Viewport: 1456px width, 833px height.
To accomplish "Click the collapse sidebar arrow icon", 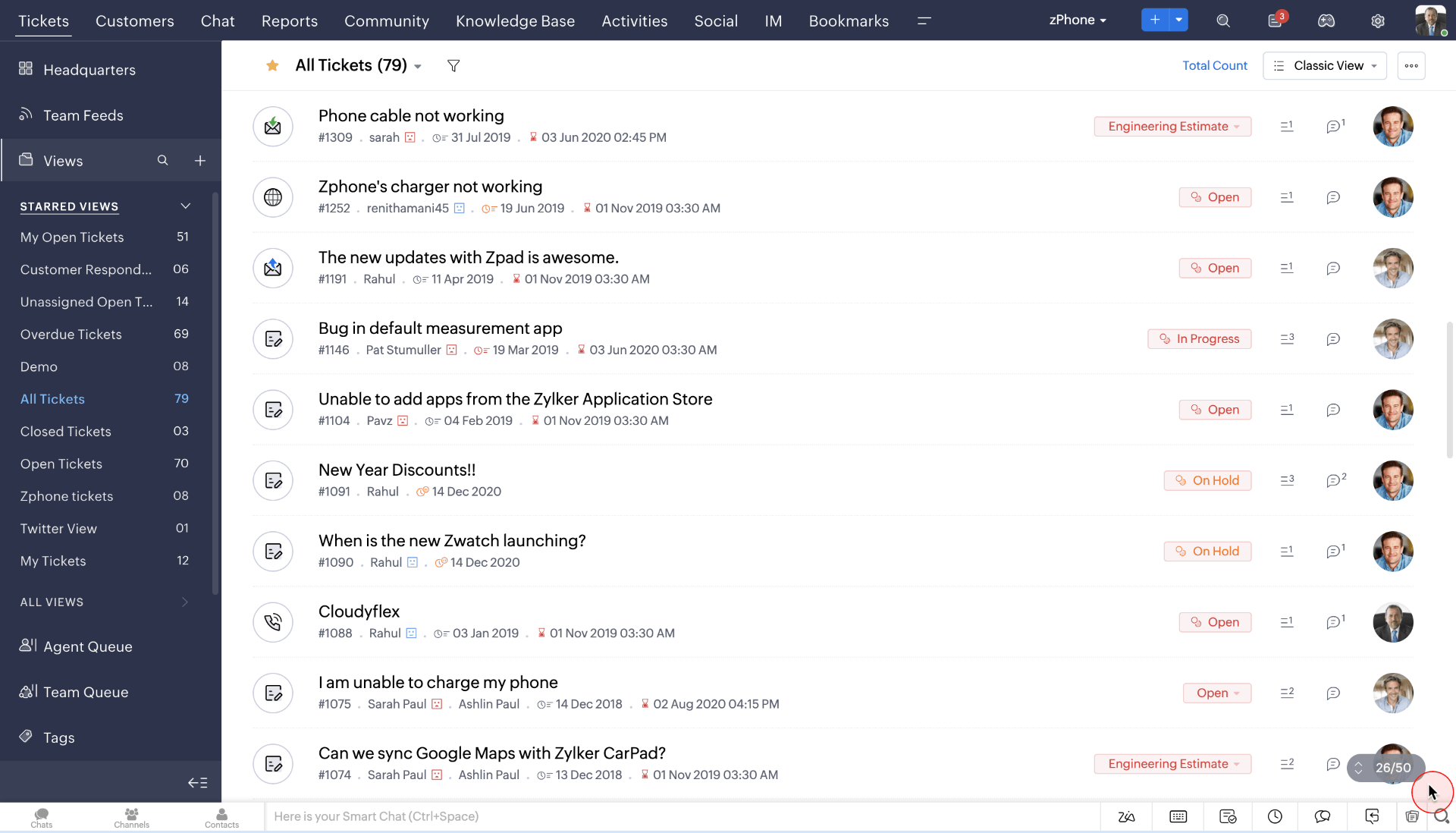I will 197,782.
